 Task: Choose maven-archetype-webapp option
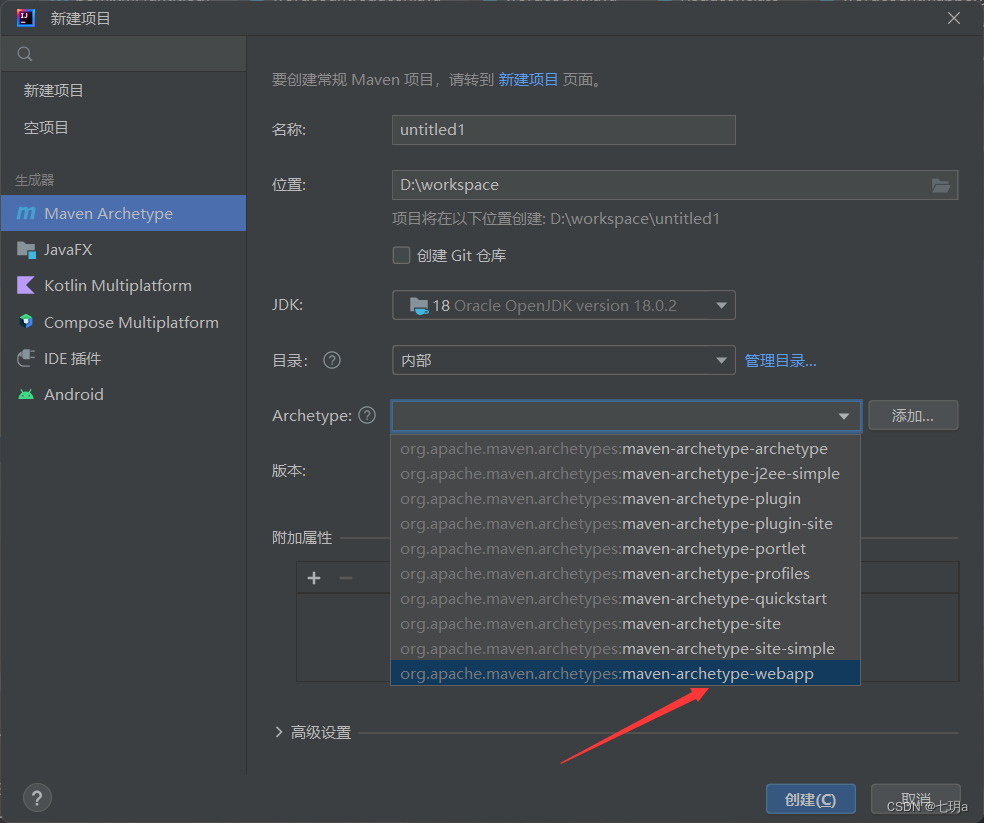[625, 673]
